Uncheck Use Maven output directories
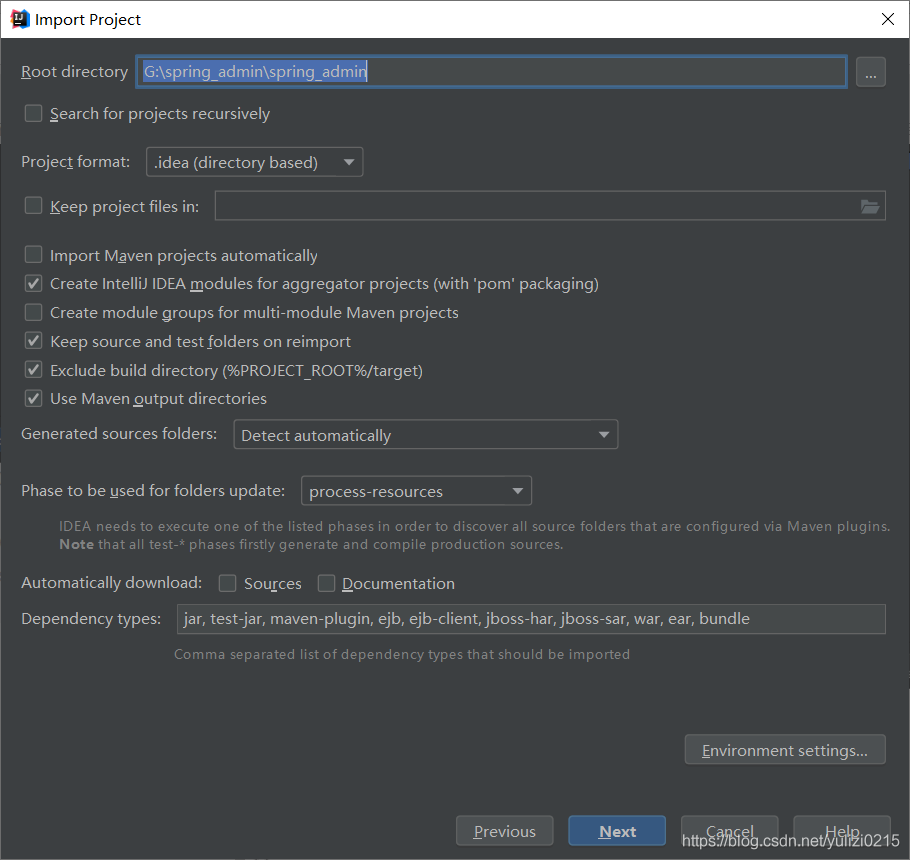The height and width of the screenshot is (860, 910). [34, 399]
